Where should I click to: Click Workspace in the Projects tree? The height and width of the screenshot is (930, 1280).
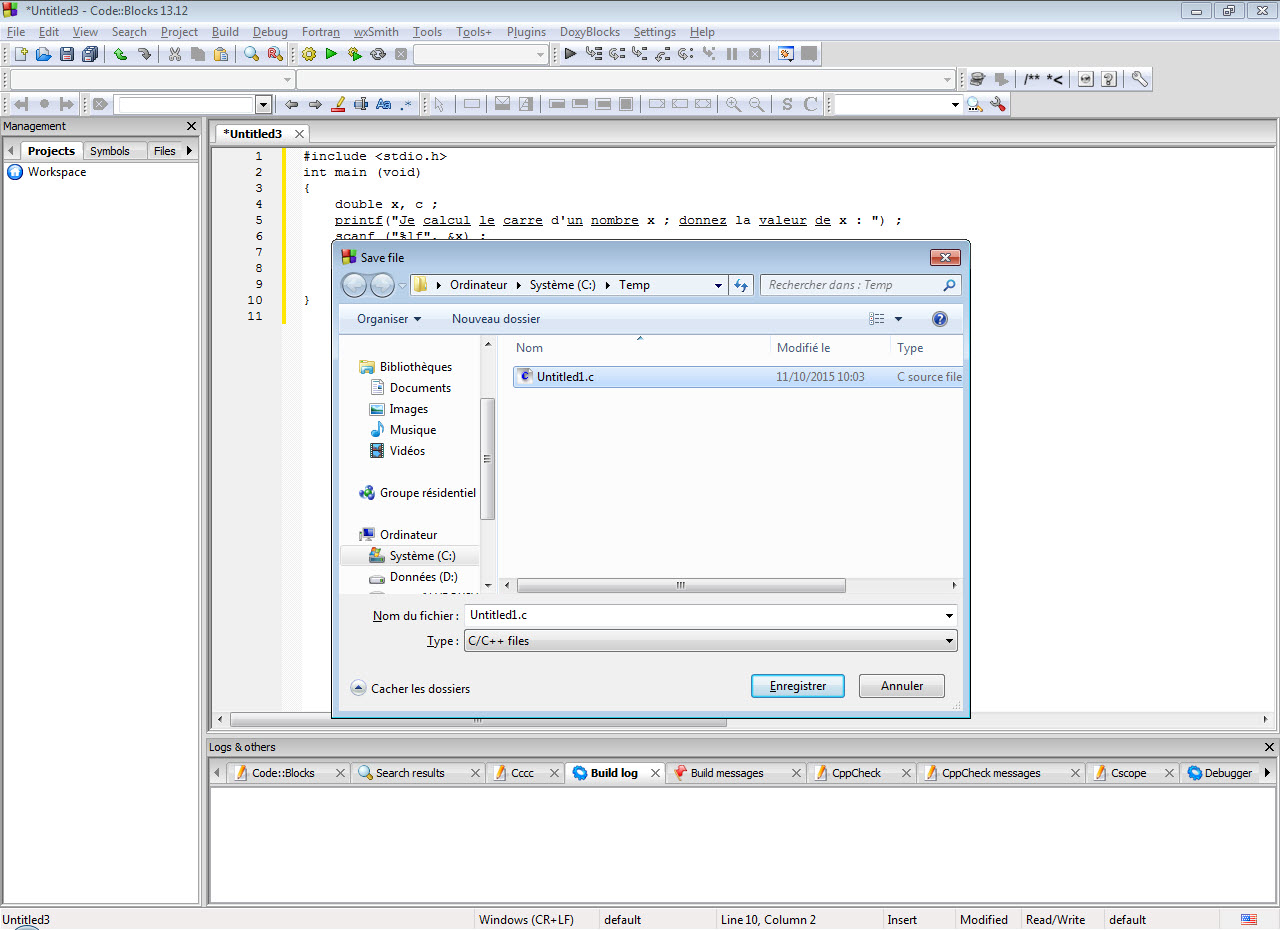57,172
